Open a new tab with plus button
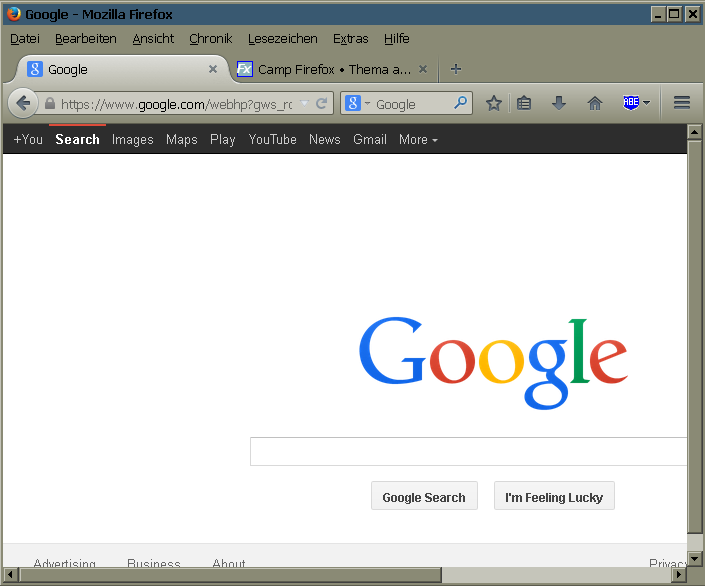The height and width of the screenshot is (586, 705). [x=455, y=69]
